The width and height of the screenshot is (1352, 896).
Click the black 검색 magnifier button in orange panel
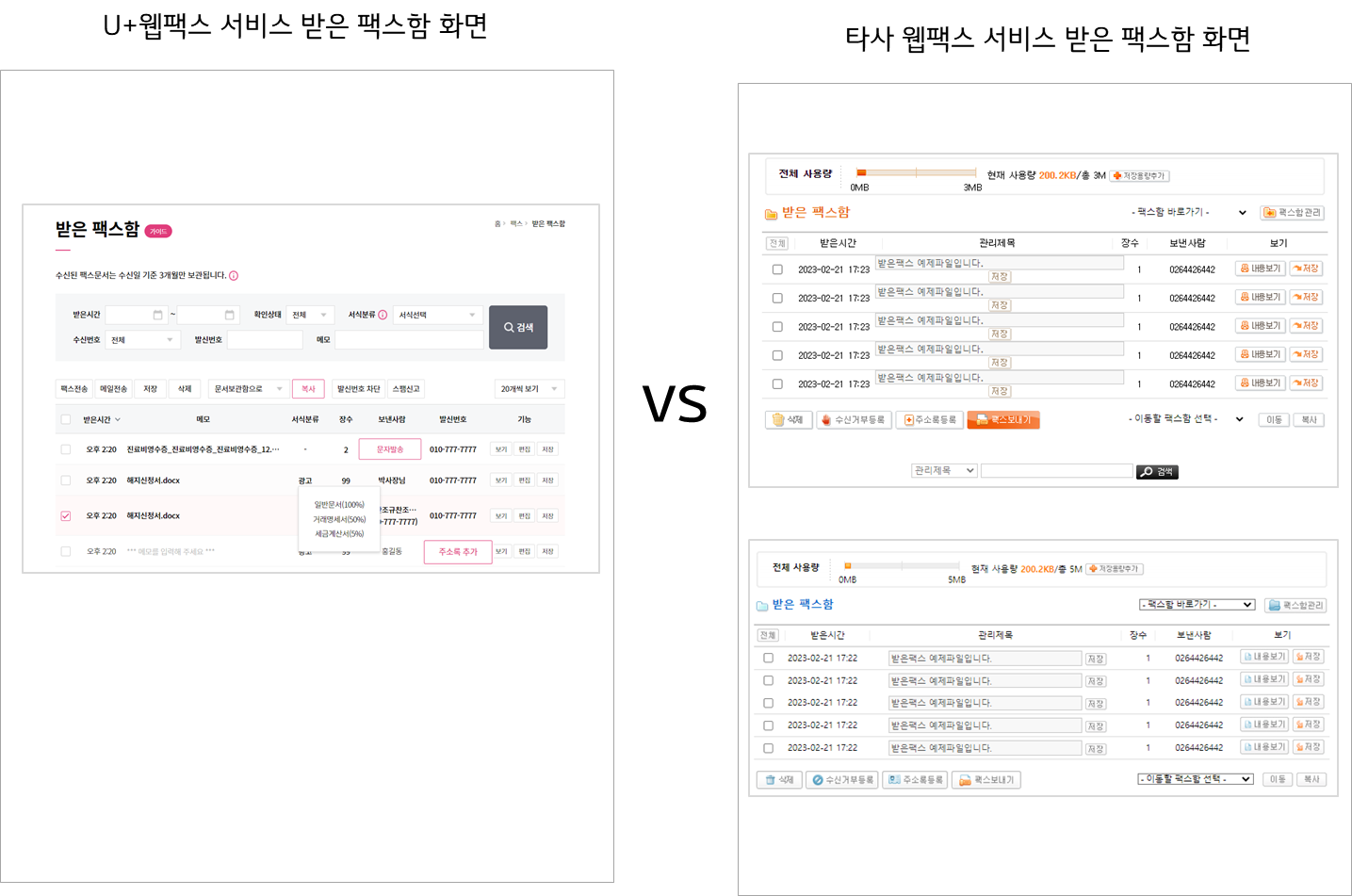(1157, 472)
